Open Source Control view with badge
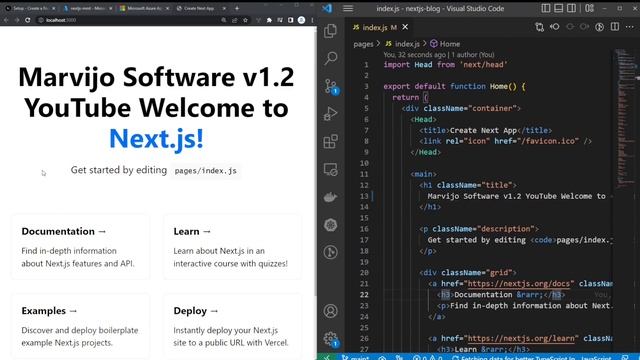Viewport: 640px width, 360px height. coord(331,86)
